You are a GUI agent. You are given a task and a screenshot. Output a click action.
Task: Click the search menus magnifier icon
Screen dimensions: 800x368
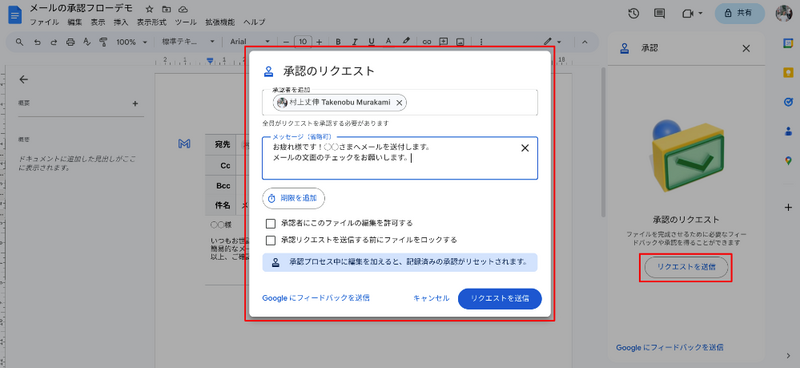click(20, 42)
